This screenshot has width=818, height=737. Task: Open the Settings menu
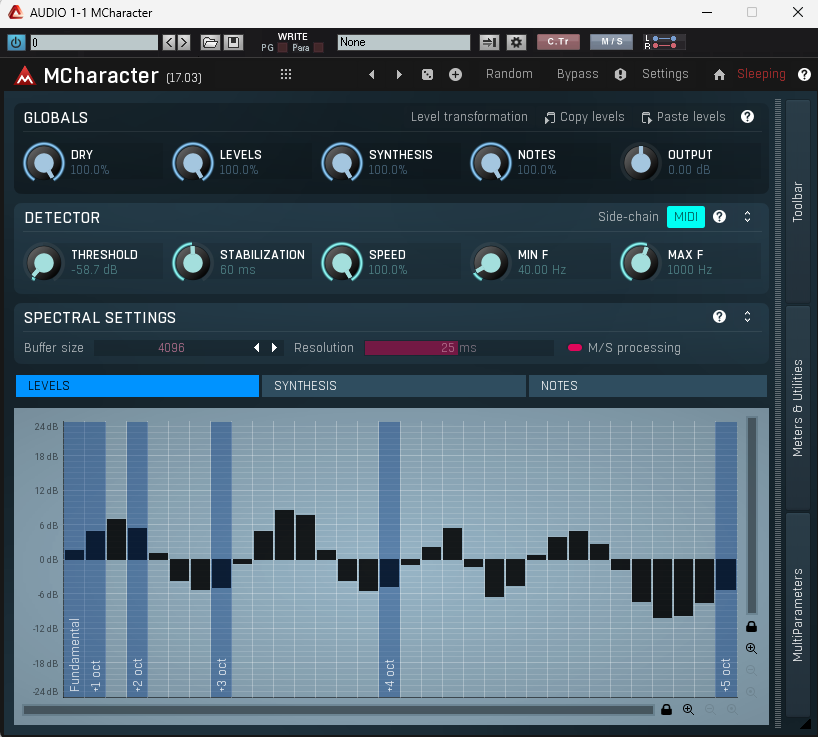pyautogui.click(x=665, y=74)
